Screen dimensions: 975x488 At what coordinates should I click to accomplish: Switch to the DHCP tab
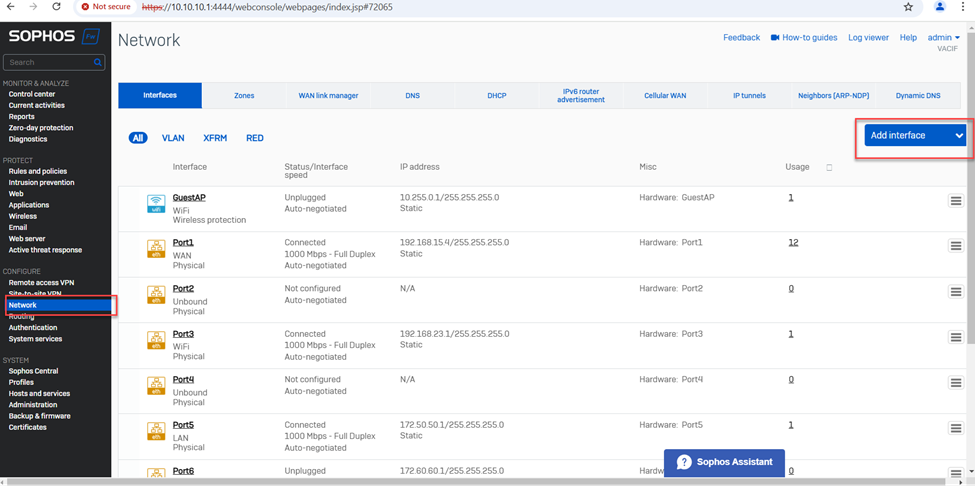point(497,96)
